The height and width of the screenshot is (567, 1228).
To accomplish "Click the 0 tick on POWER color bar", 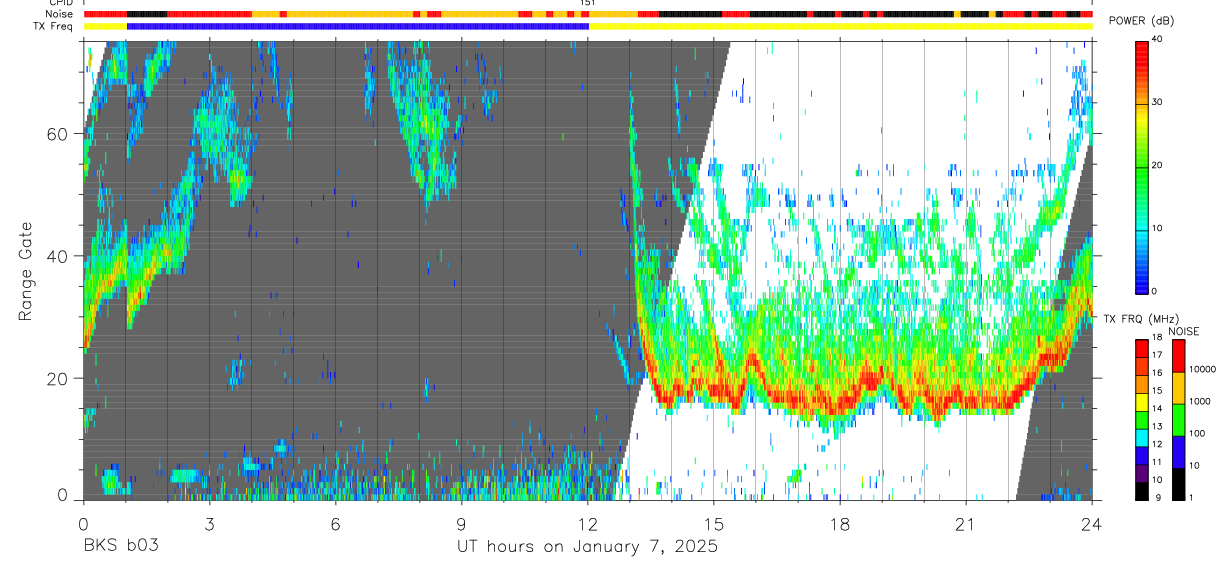I will (x=1155, y=291).
